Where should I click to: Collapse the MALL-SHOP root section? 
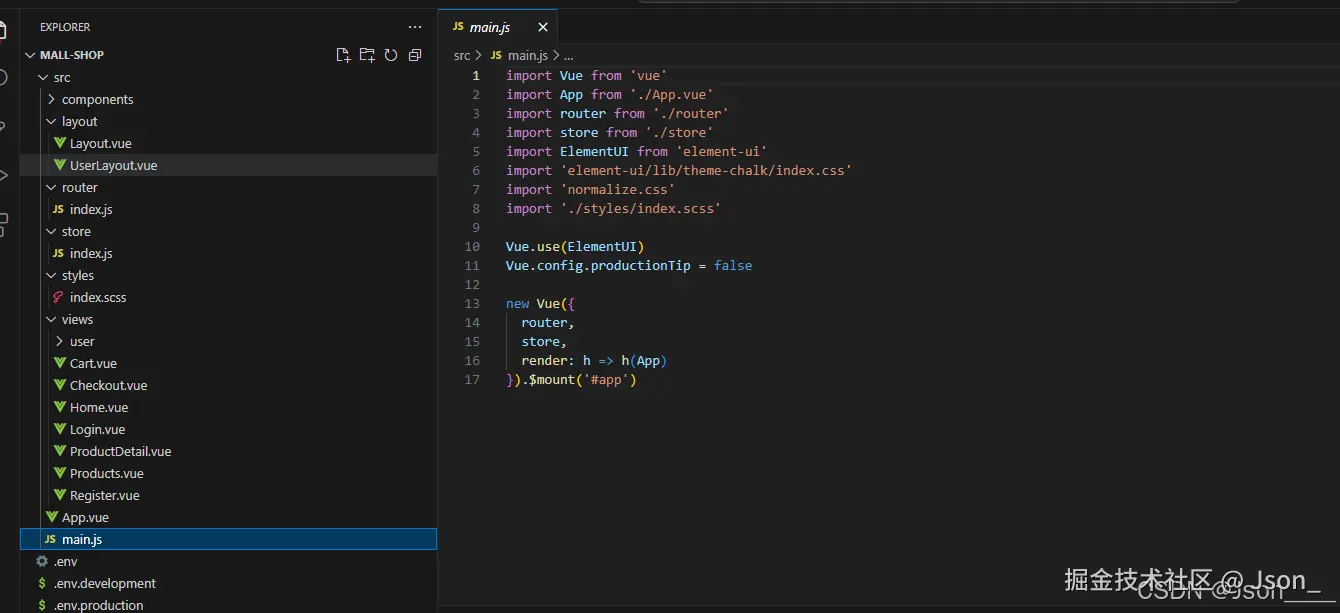click(x=71, y=55)
